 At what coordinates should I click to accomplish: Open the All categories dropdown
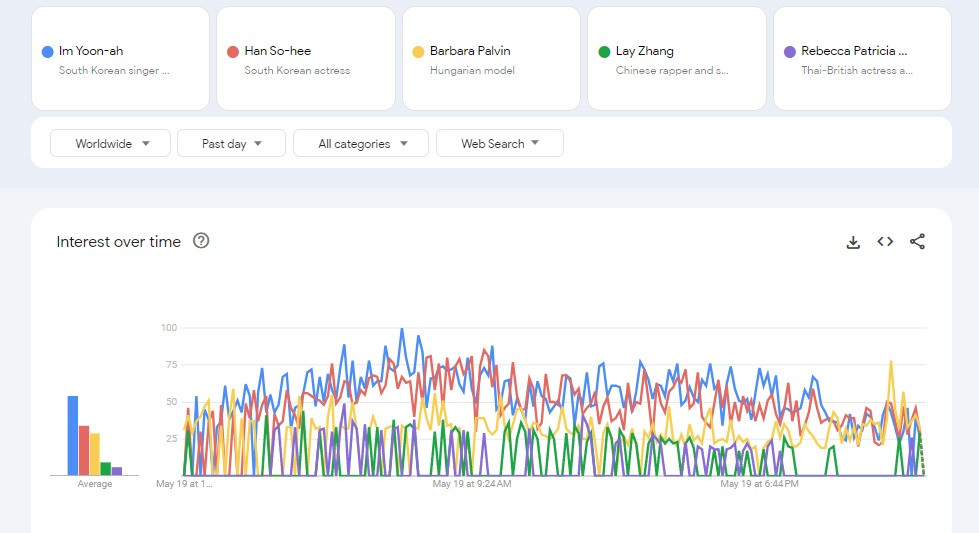coord(360,144)
